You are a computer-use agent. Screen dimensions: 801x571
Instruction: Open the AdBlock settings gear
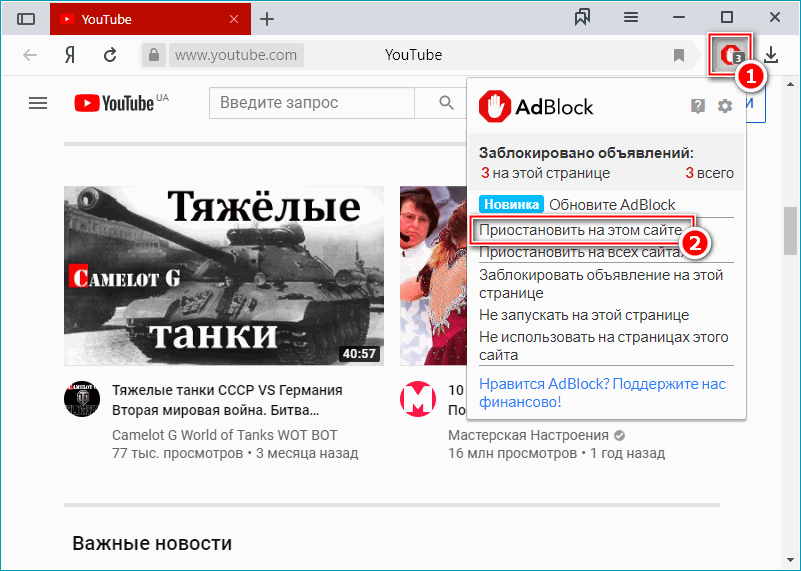[725, 106]
